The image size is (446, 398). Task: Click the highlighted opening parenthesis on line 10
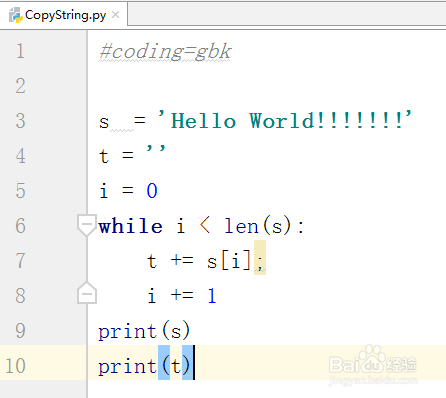(x=164, y=363)
